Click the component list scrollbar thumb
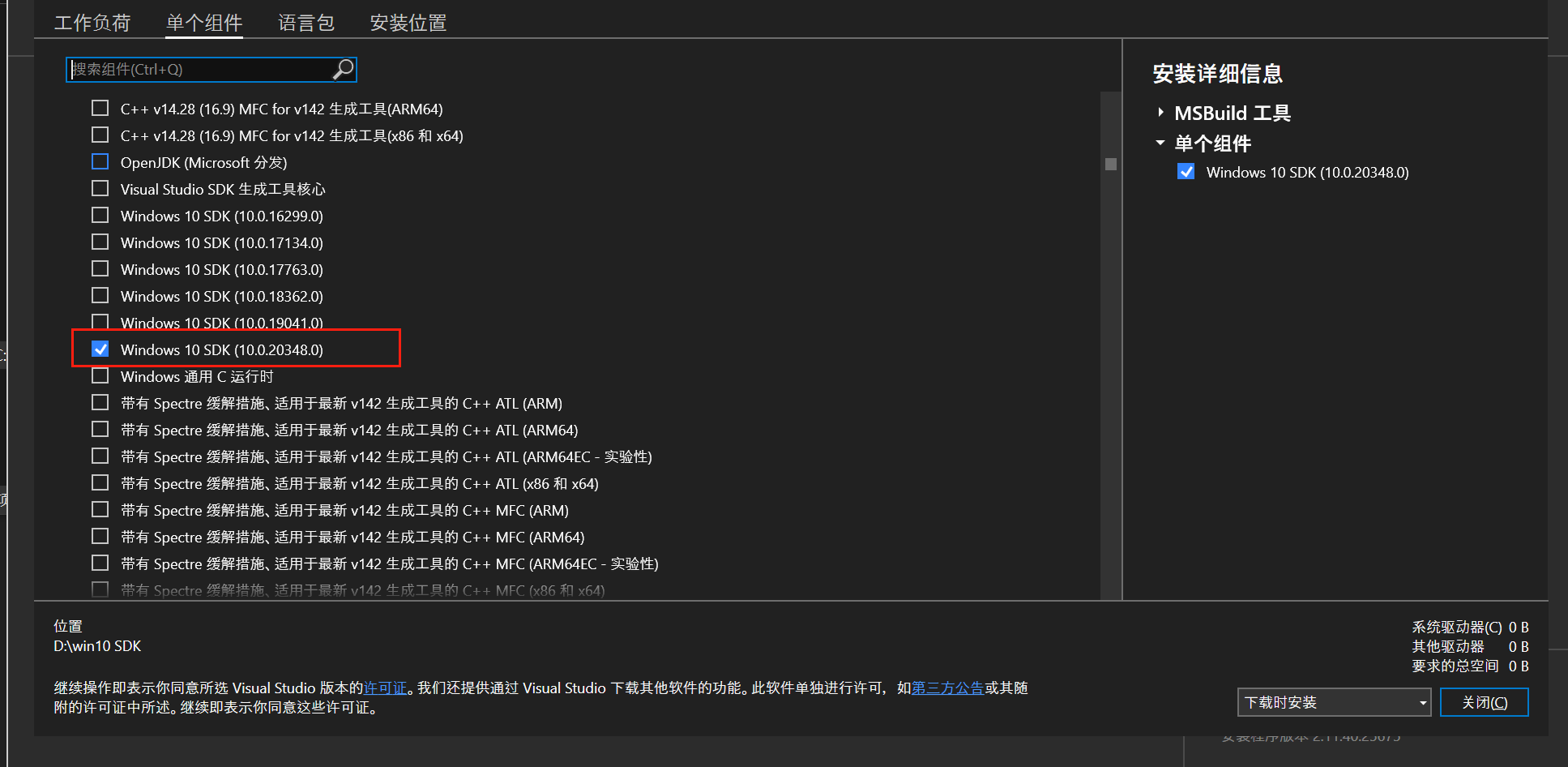Screen dimensions: 1568x767 coord(1110,163)
